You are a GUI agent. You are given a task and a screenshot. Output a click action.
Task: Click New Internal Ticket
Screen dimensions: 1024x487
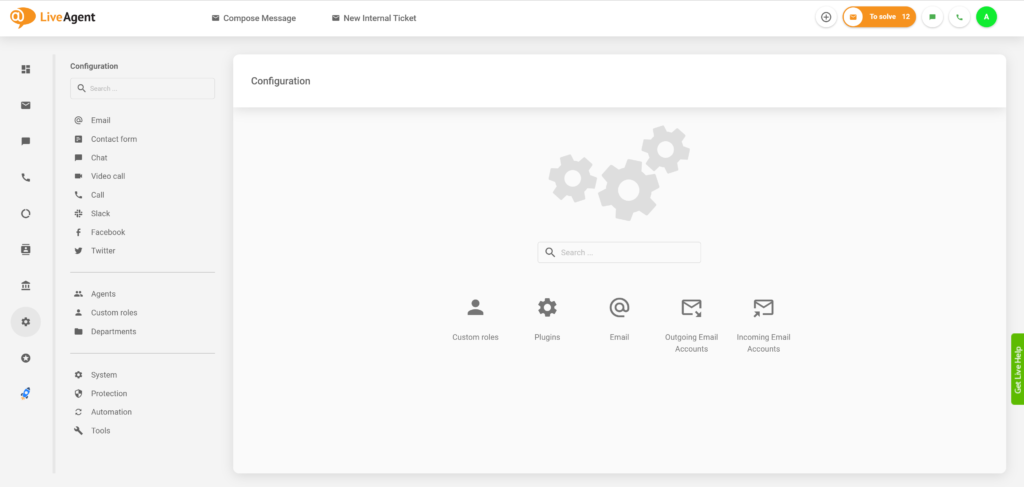374,18
